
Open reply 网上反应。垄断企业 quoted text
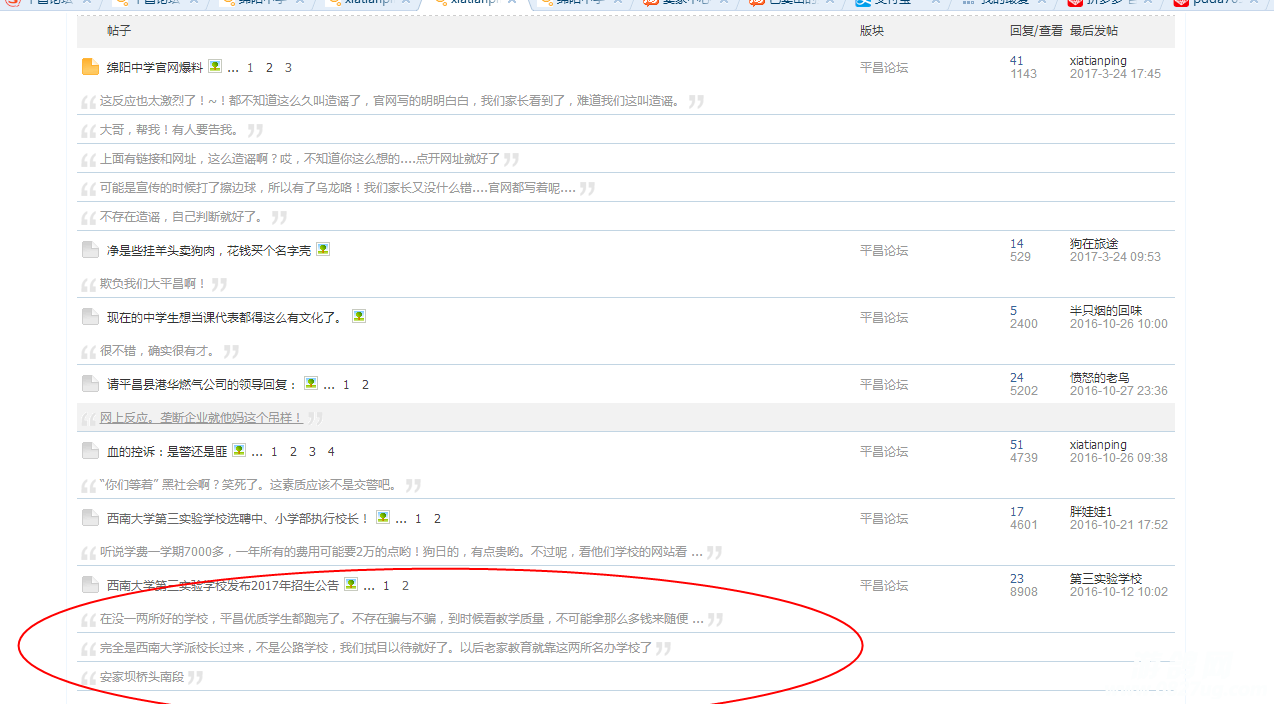click(x=200, y=418)
